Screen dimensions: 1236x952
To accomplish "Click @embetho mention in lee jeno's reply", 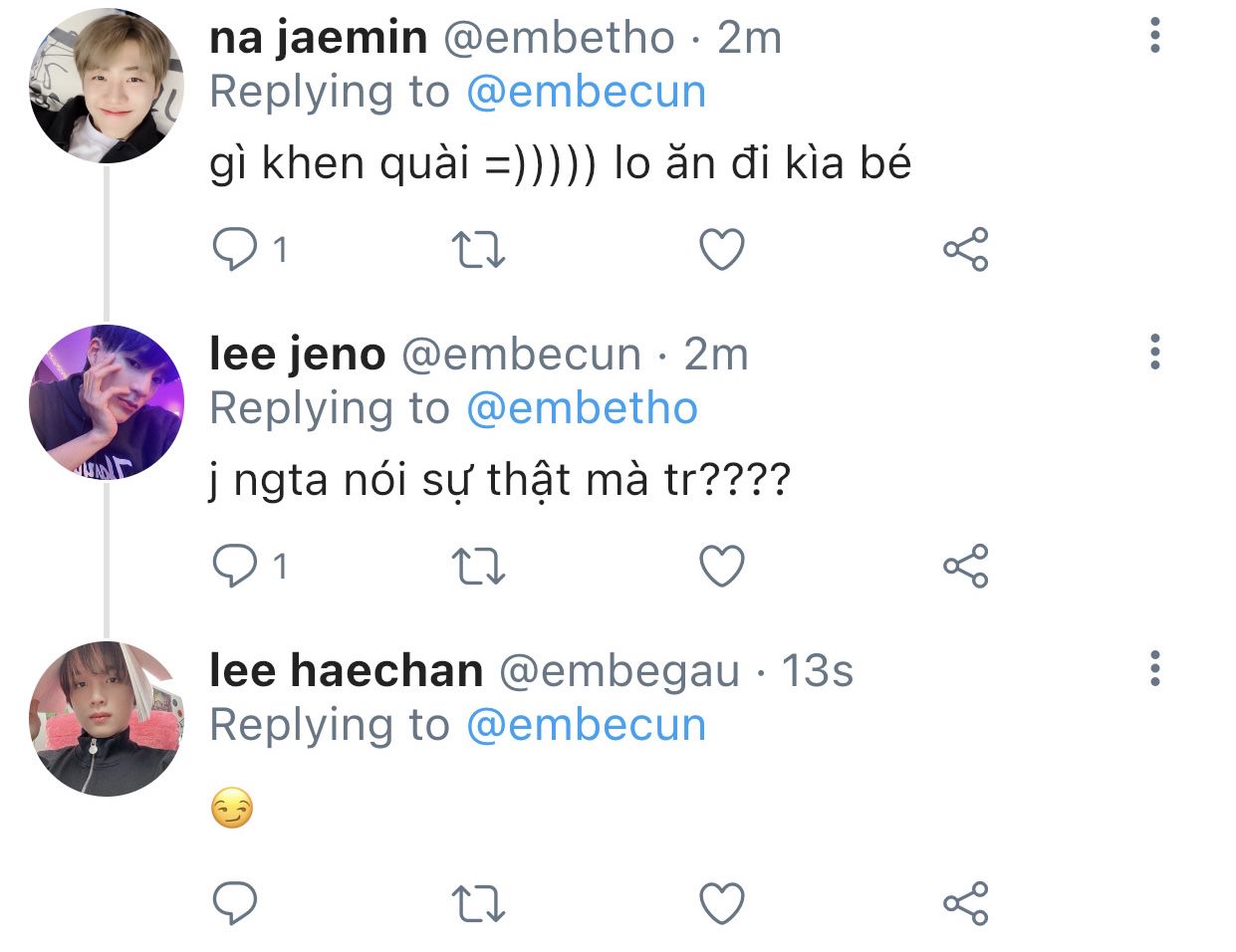I will pos(582,409).
